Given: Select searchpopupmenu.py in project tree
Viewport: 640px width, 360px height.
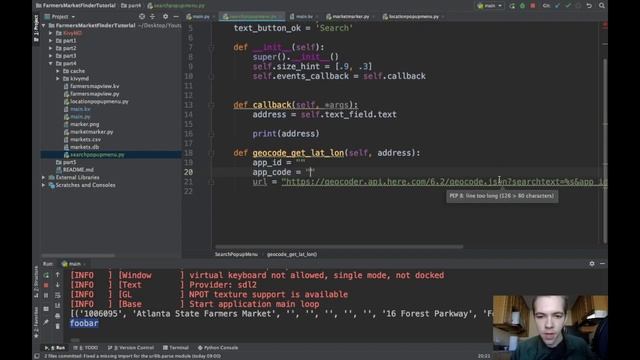Looking at the screenshot, I should (97, 155).
